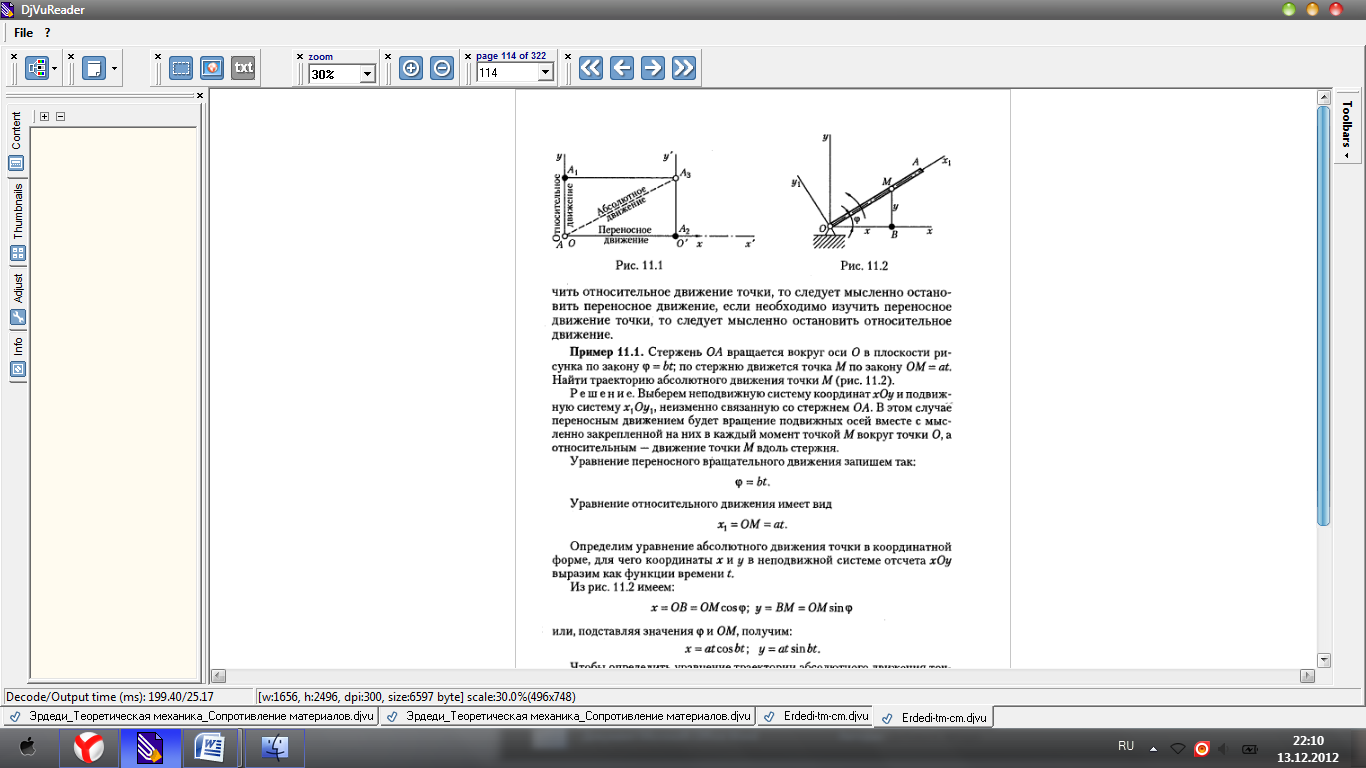
Task: Open the ? help menu
Action: point(47,33)
